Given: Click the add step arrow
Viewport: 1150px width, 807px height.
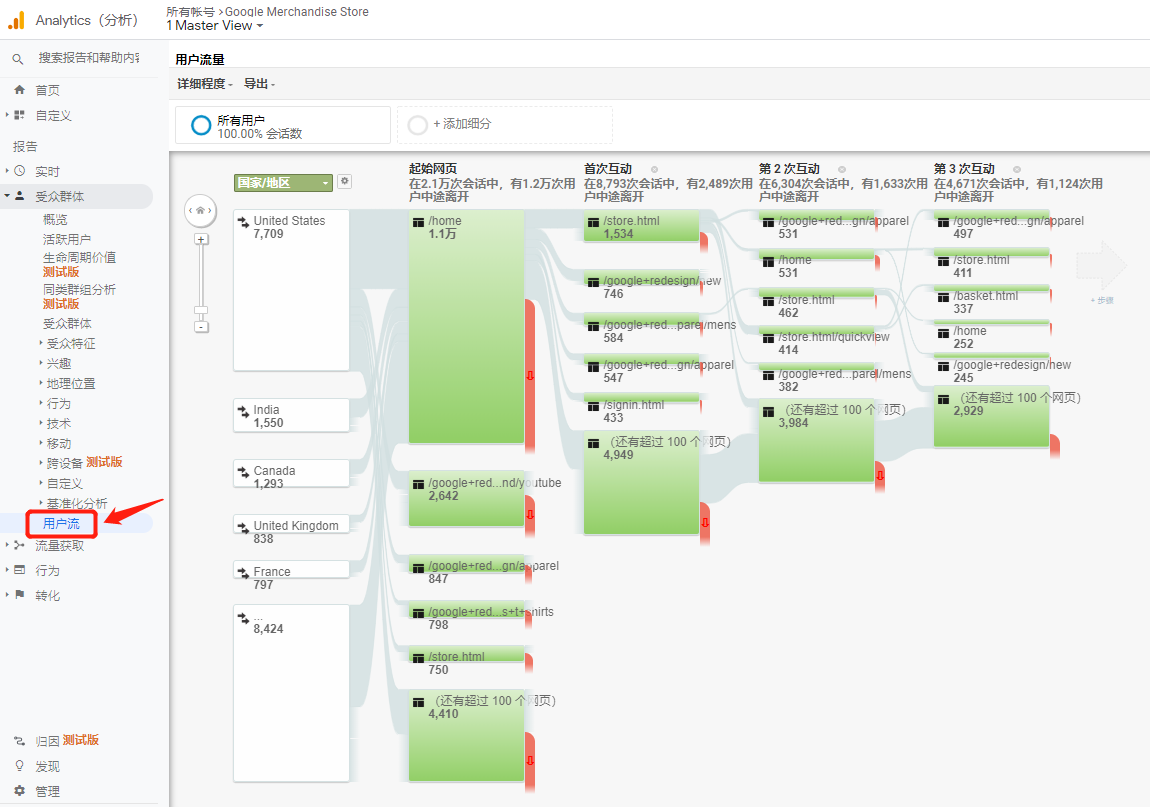Looking at the screenshot, I should 1102,266.
